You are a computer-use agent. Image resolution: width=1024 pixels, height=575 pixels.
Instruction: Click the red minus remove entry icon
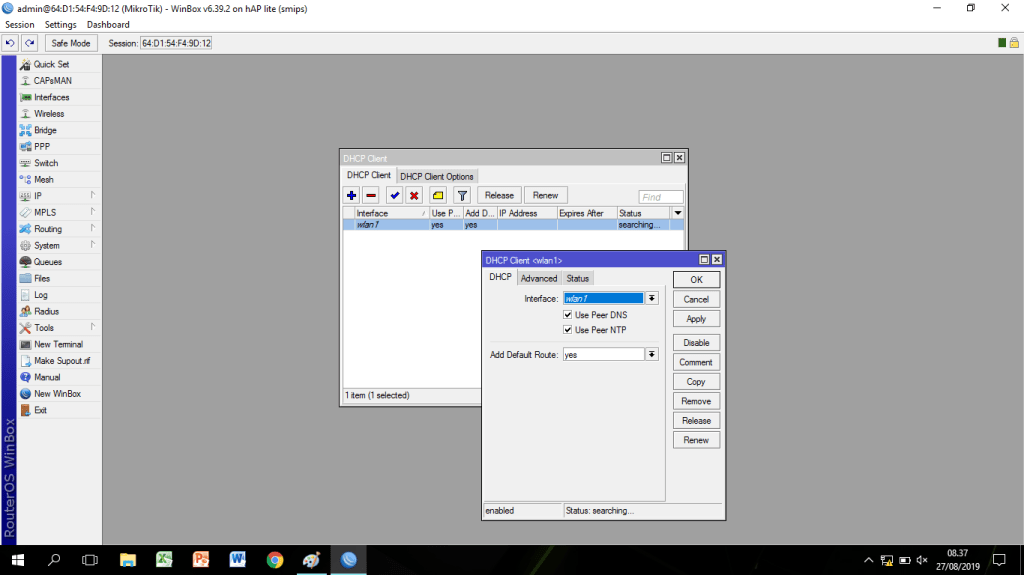click(x=370, y=195)
